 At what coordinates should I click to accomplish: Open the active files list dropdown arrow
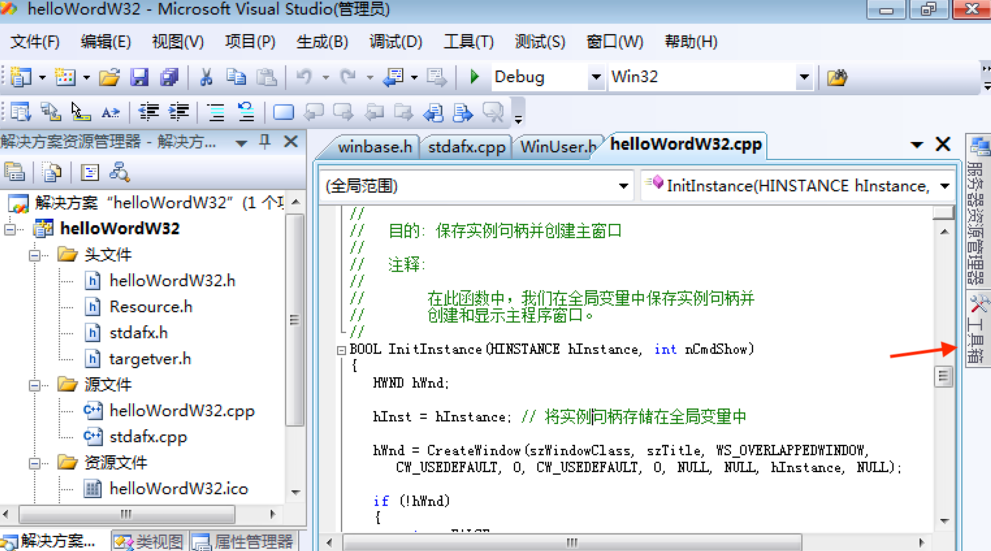(916, 145)
